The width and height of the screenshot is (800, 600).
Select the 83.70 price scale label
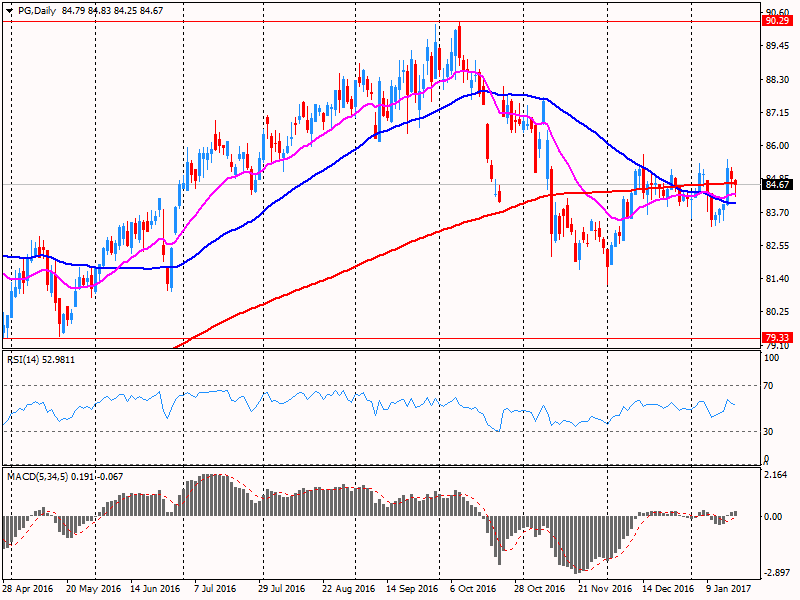pos(778,212)
